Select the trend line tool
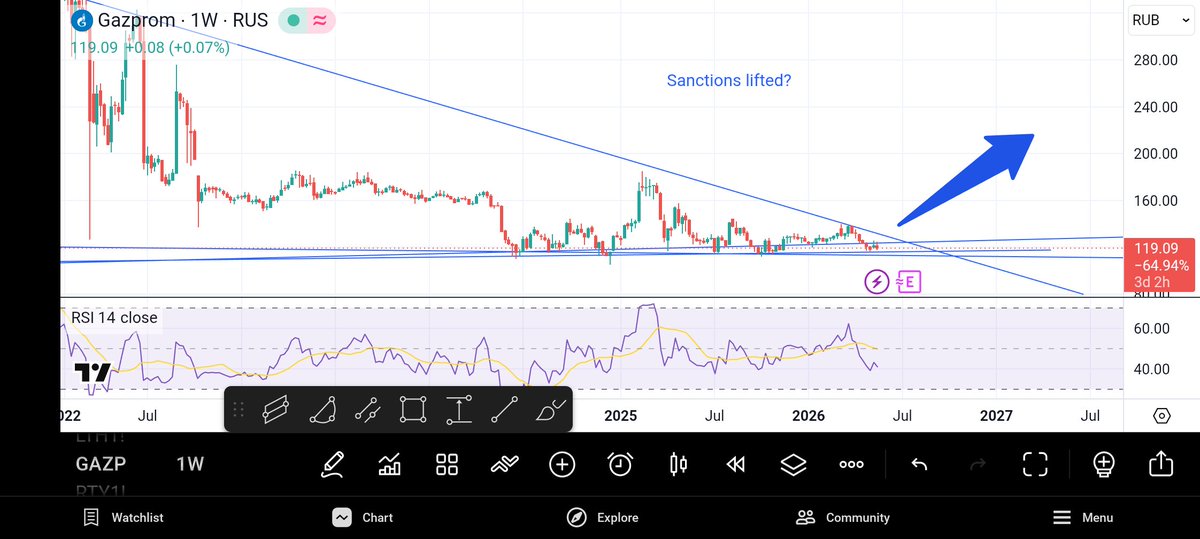Image resolution: width=1200 pixels, height=539 pixels. [505, 409]
